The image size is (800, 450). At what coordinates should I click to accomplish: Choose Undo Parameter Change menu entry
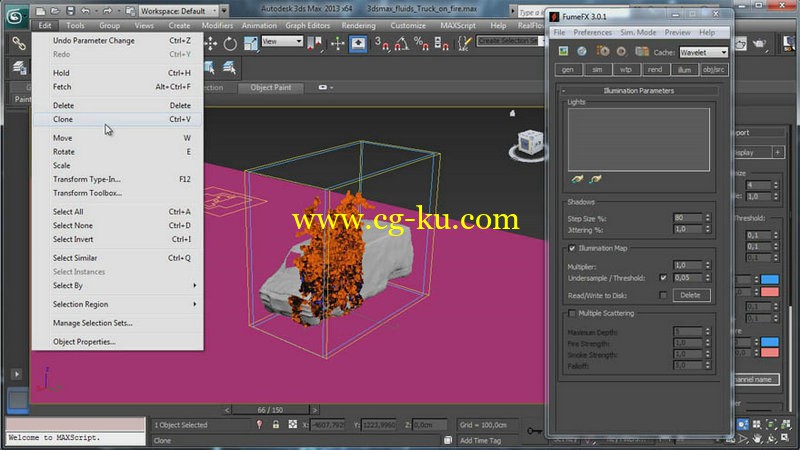point(118,41)
